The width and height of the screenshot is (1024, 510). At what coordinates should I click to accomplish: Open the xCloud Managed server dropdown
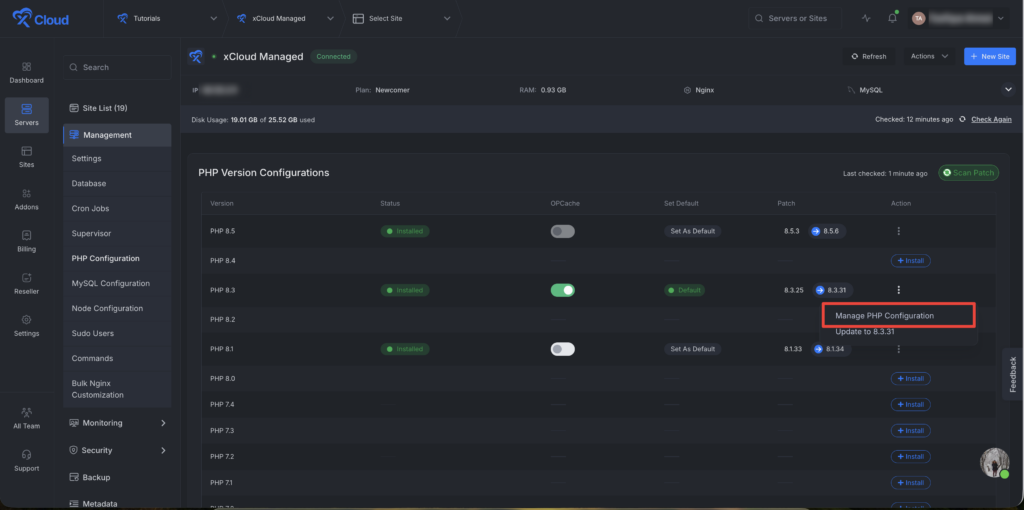(x=284, y=18)
